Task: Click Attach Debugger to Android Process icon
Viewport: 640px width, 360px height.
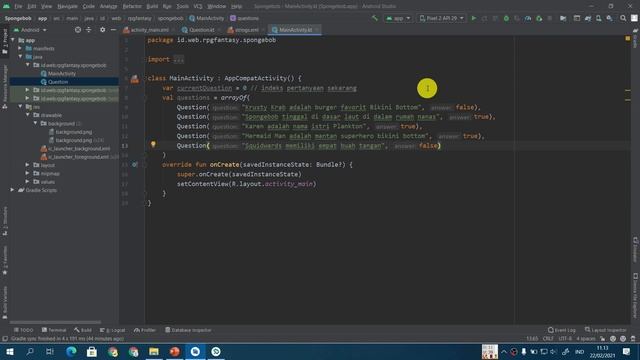Action: click(x=539, y=18)
